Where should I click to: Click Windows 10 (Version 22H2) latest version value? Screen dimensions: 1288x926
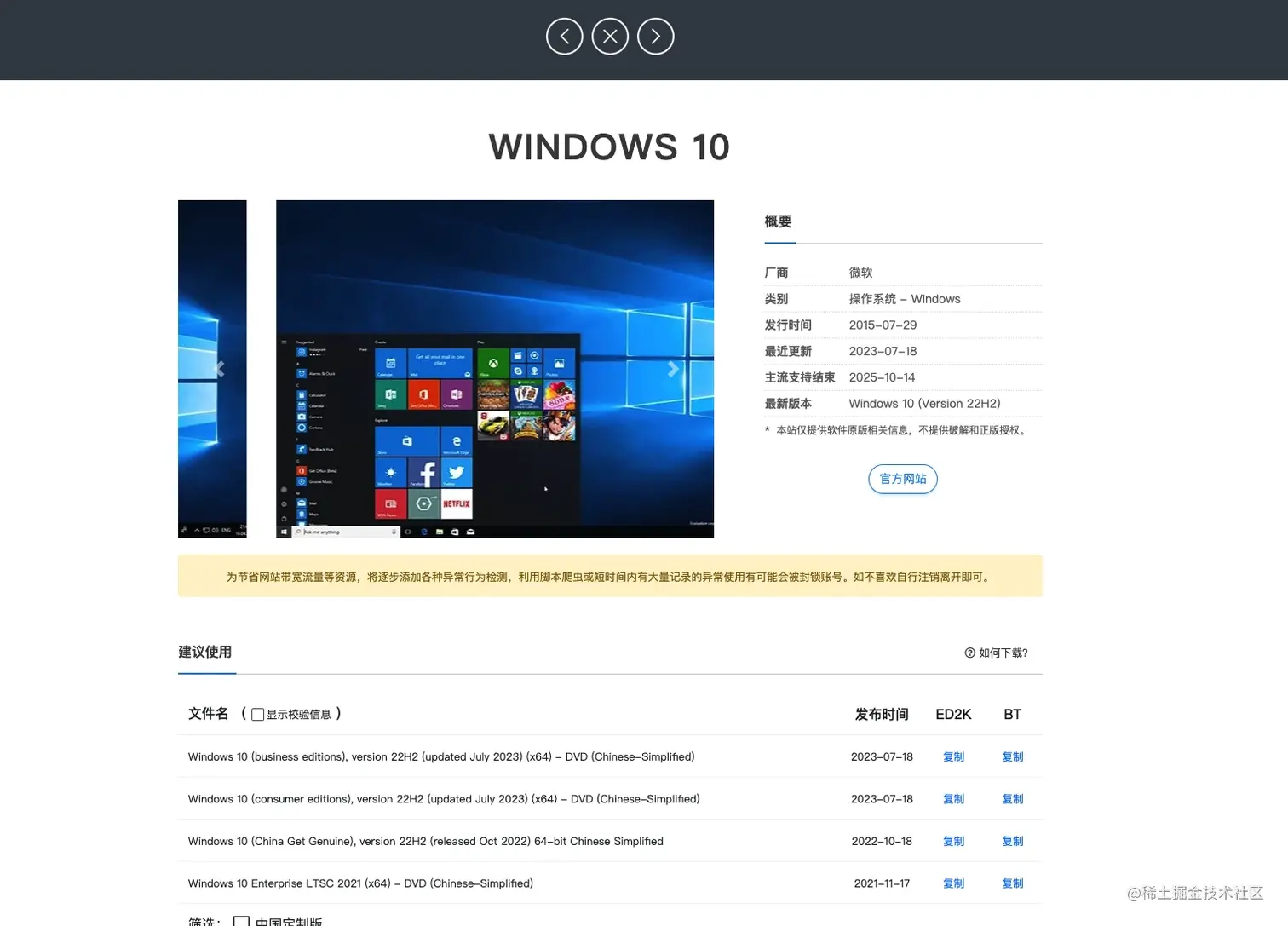click(x=924, y=404)
